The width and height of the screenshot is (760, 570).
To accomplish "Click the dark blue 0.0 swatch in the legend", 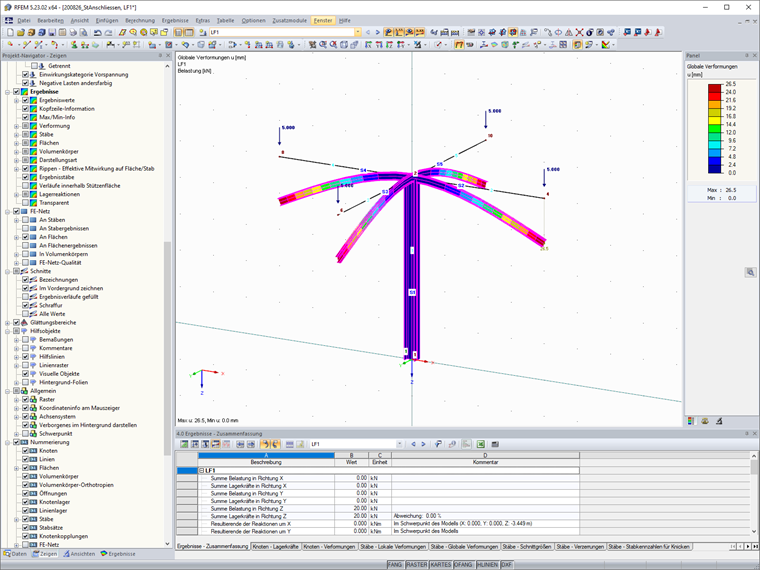I will pyautogui.click(x=714, y=169).
